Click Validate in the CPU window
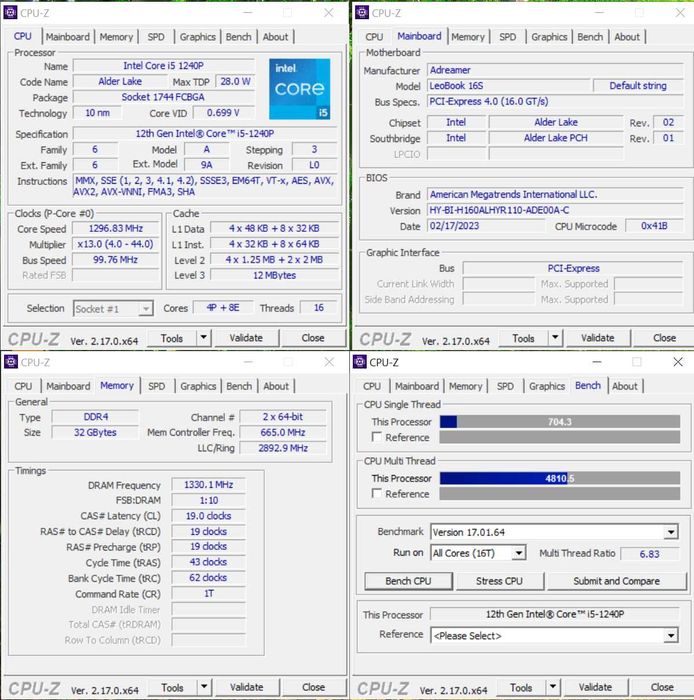 (x=246, y=338)
